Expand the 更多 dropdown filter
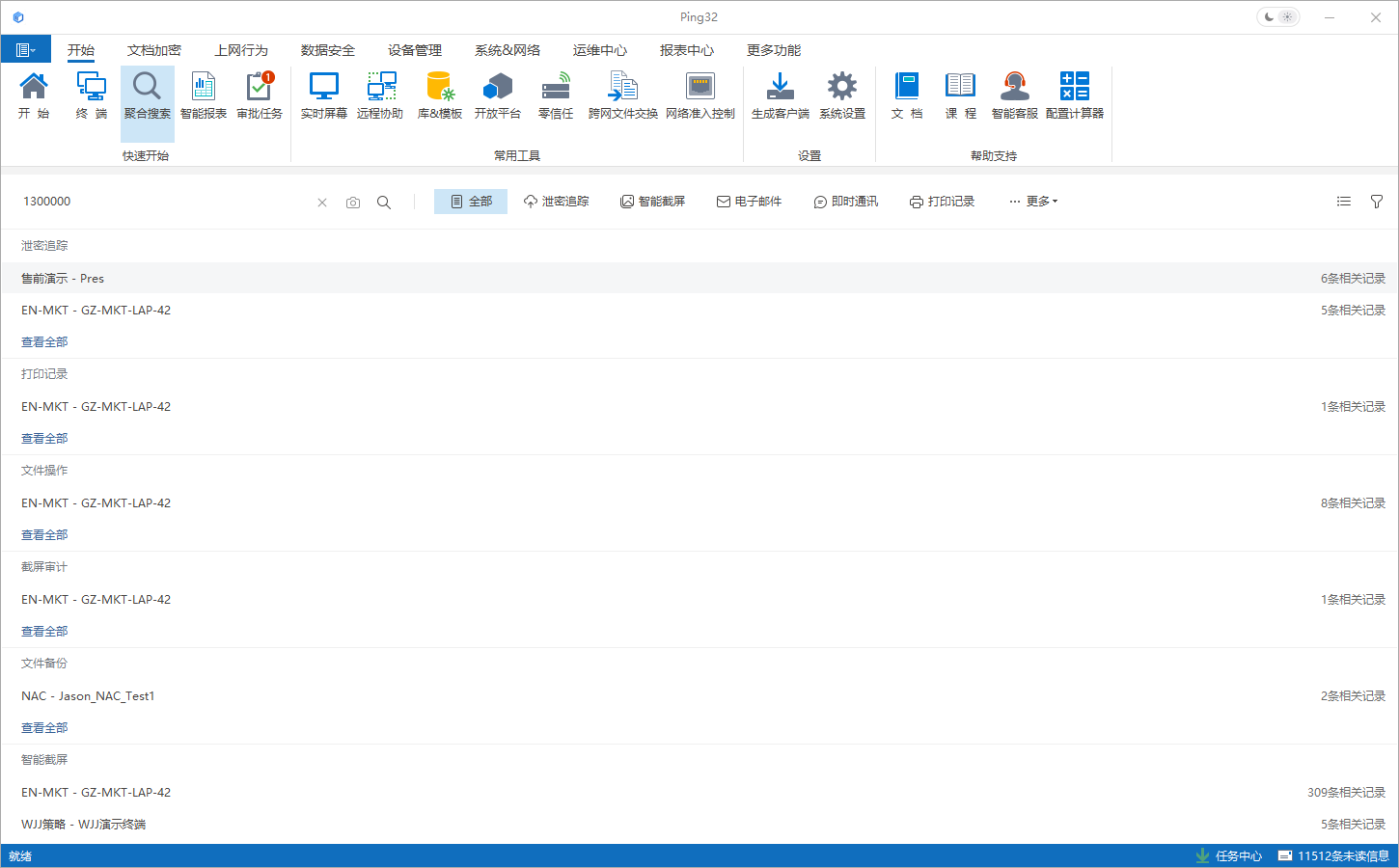This screenshot has height=868, width=1399. [x=1033, y=202]
